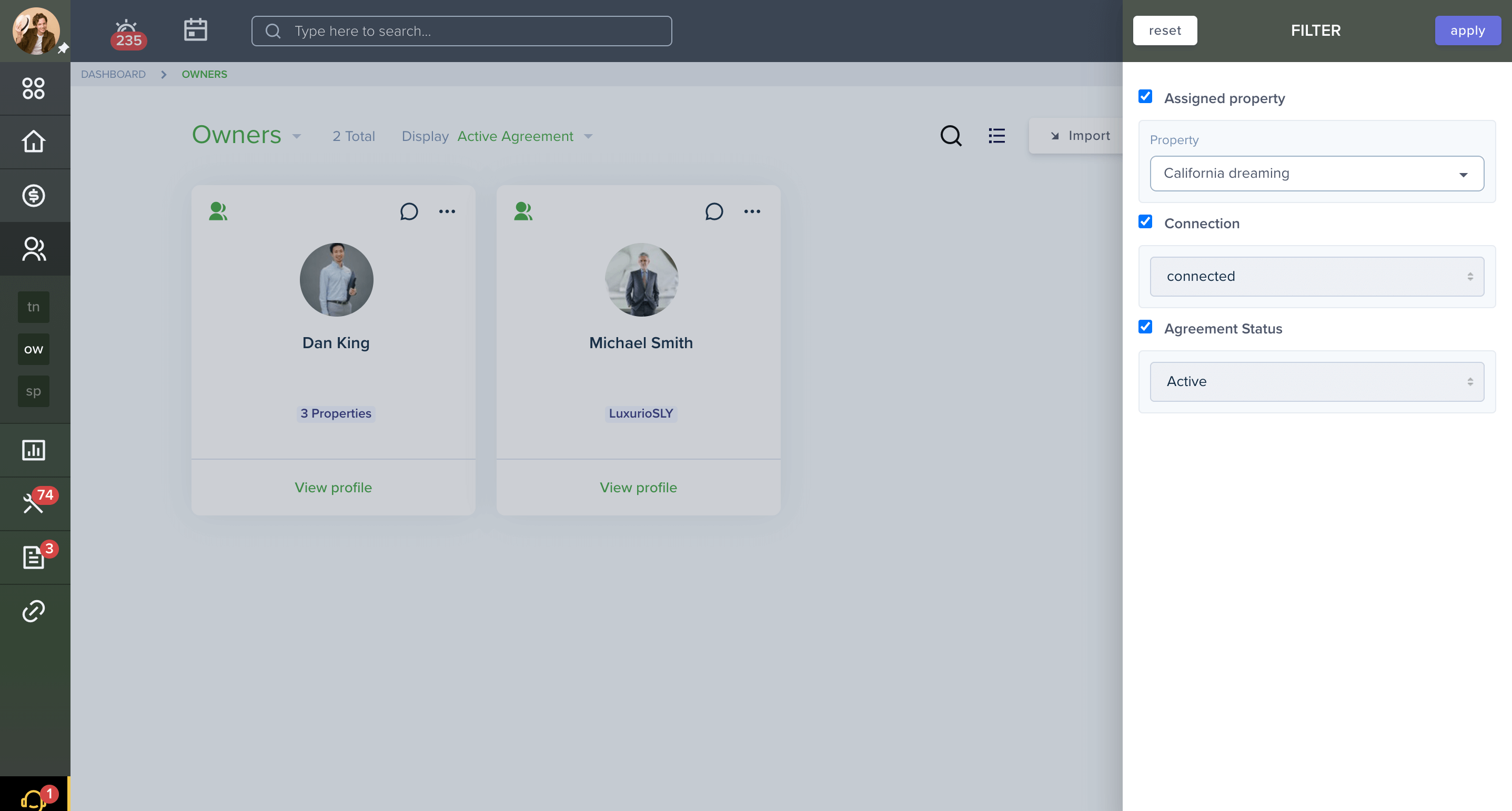
Task: Switch to list view icon
Action: click(x=996, y=136)
